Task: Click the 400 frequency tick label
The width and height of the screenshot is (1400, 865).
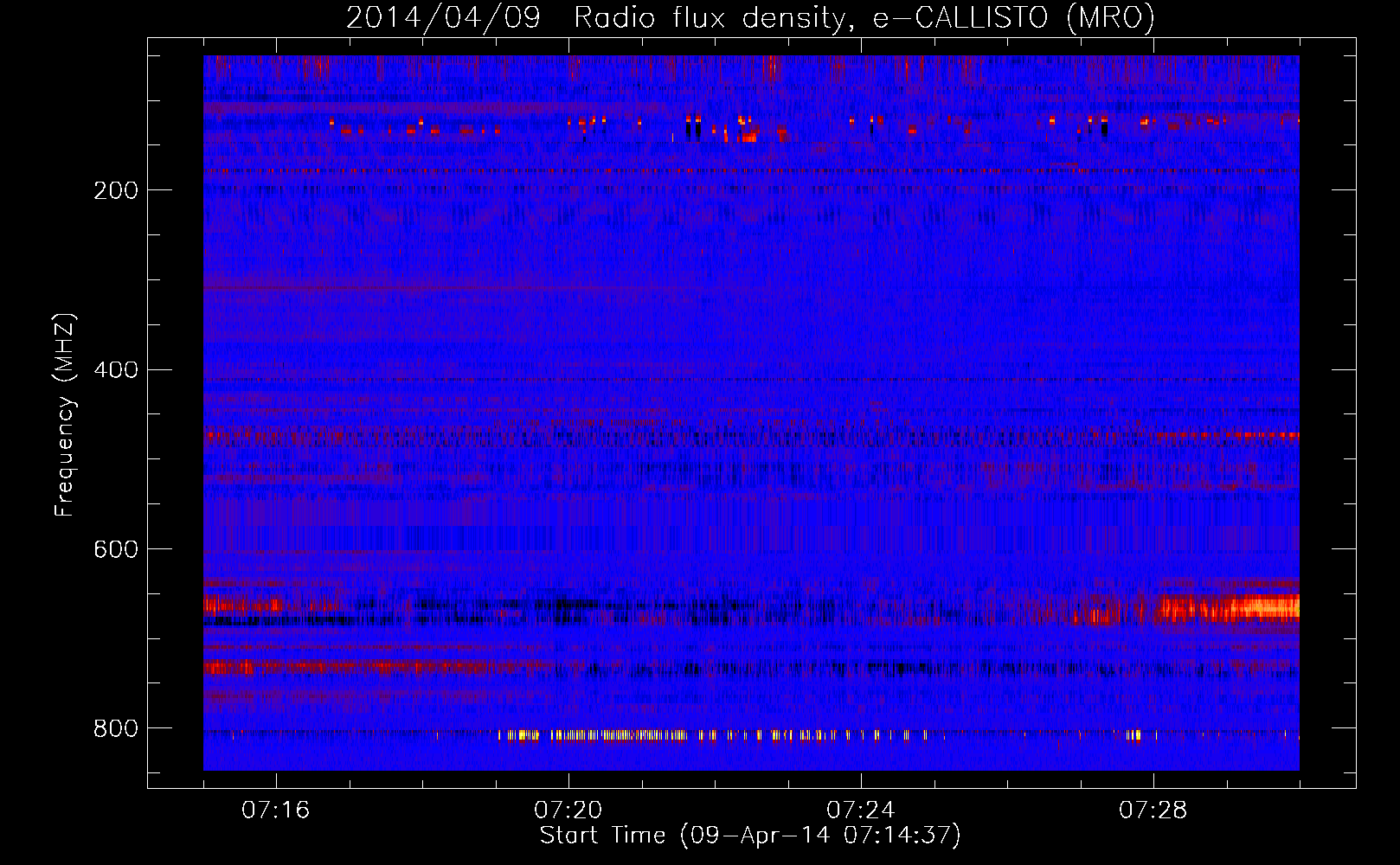Action: 116,370
